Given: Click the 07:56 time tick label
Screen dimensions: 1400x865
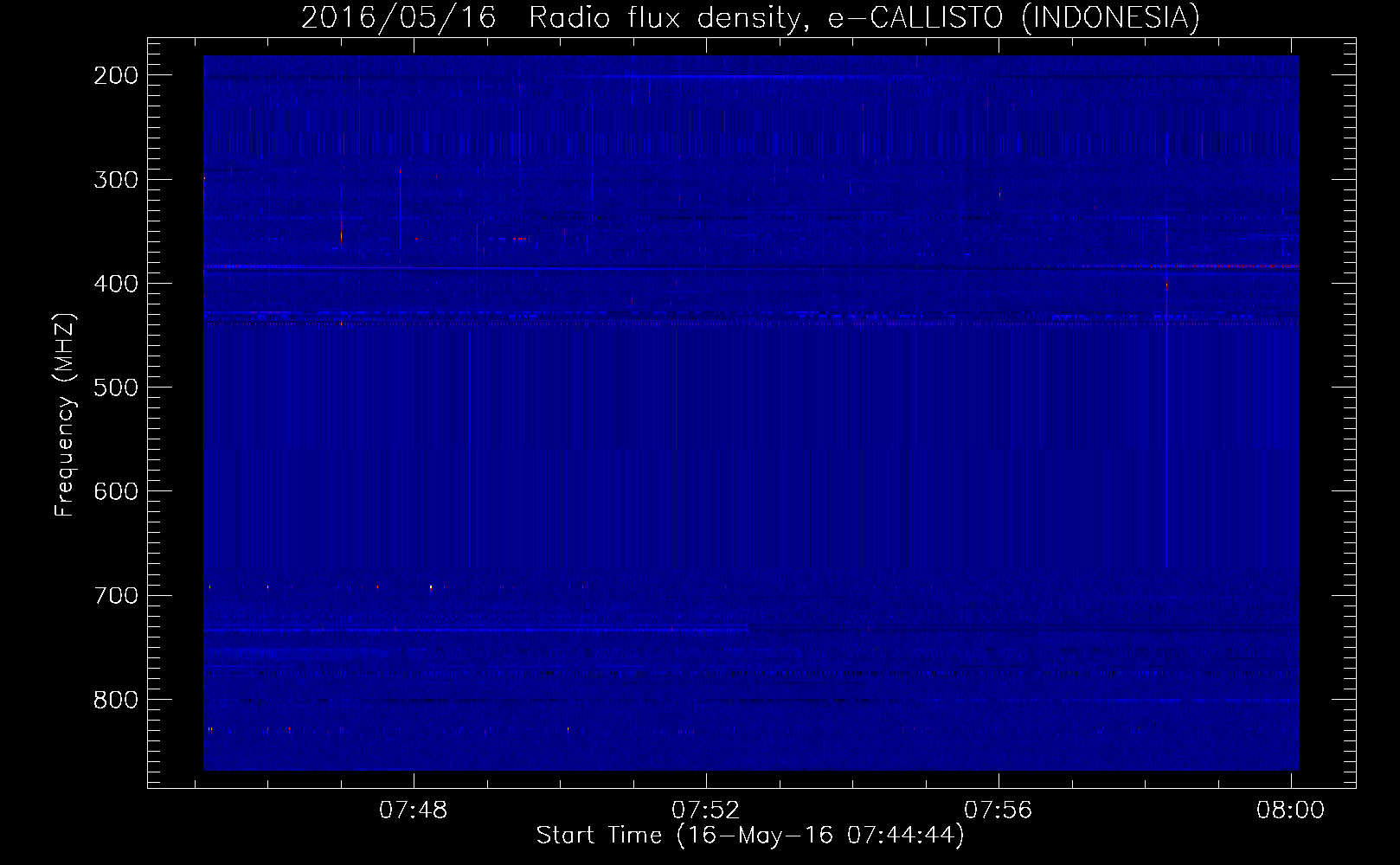Looking at the screenshot, I should (999, 811).
